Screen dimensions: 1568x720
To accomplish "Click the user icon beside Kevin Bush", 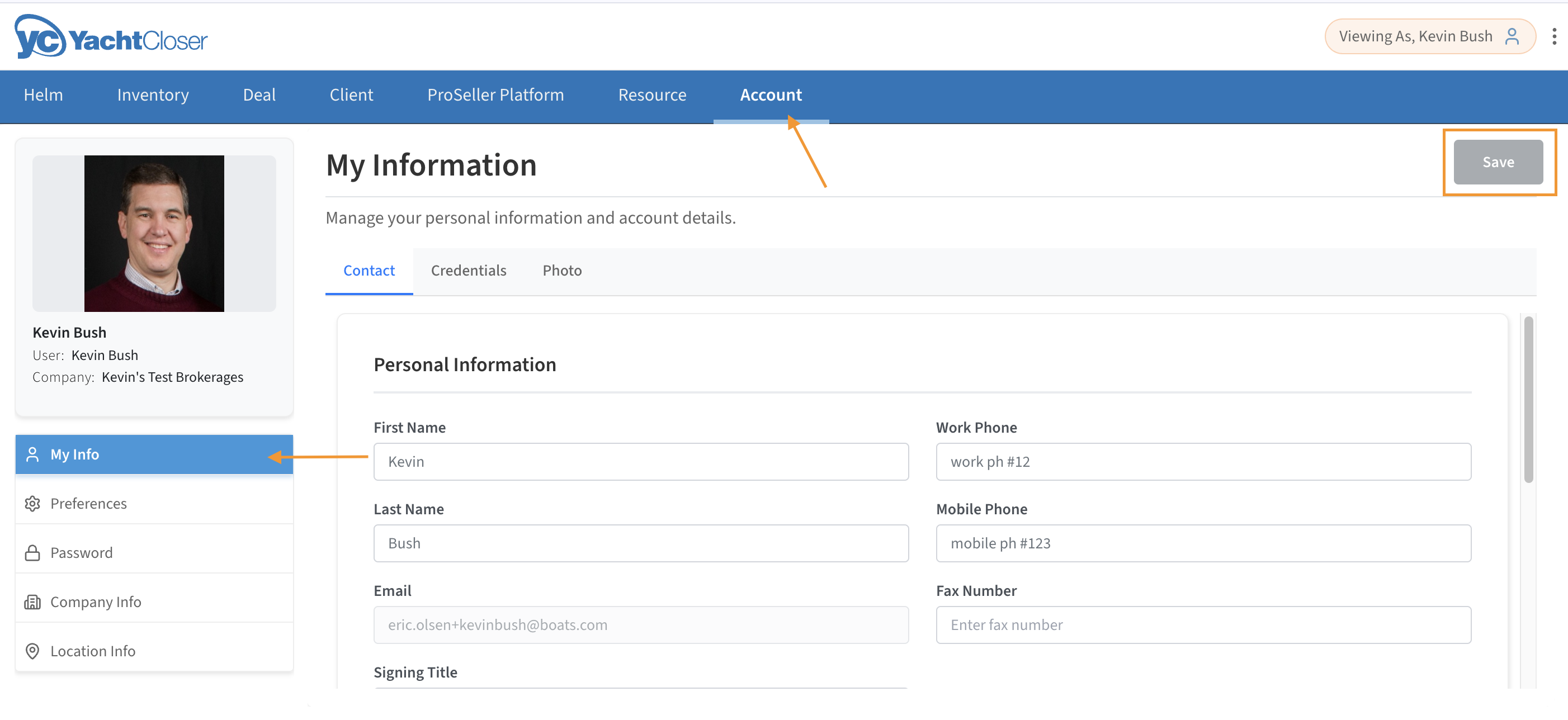I will tap(1512, 36).
